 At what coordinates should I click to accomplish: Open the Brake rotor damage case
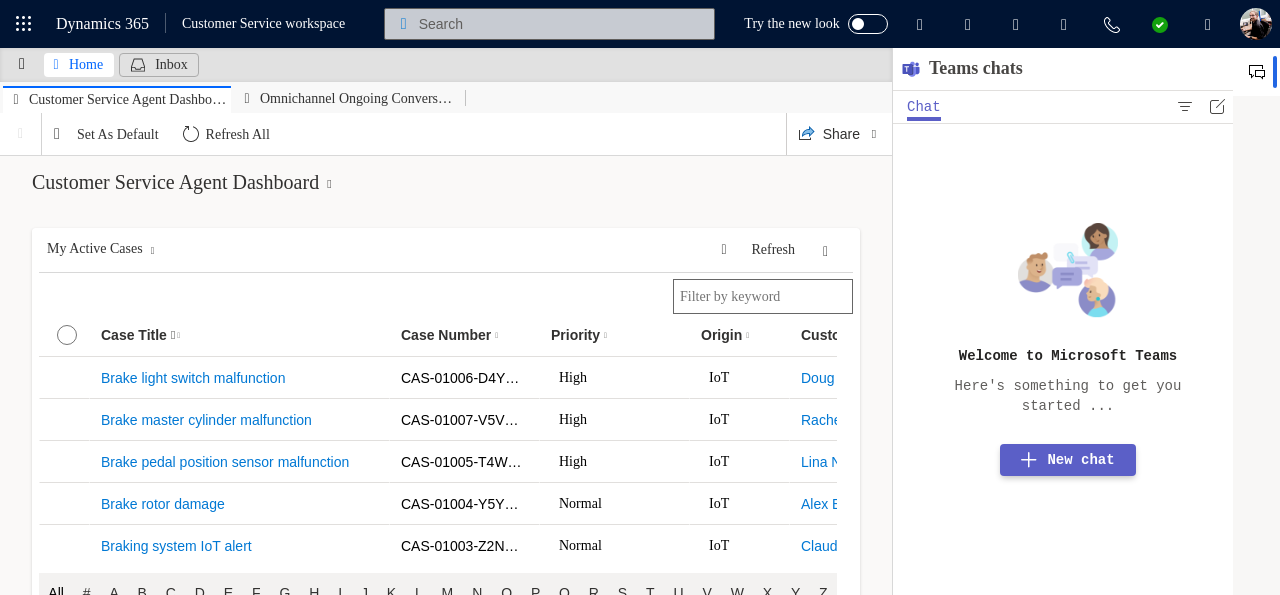pyautogui.click(x=163, y=504)
